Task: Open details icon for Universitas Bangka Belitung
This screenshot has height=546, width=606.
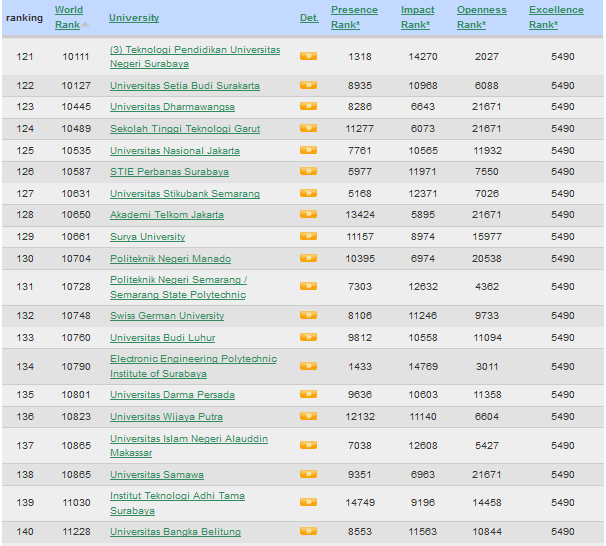Action: tap(308, 531)
